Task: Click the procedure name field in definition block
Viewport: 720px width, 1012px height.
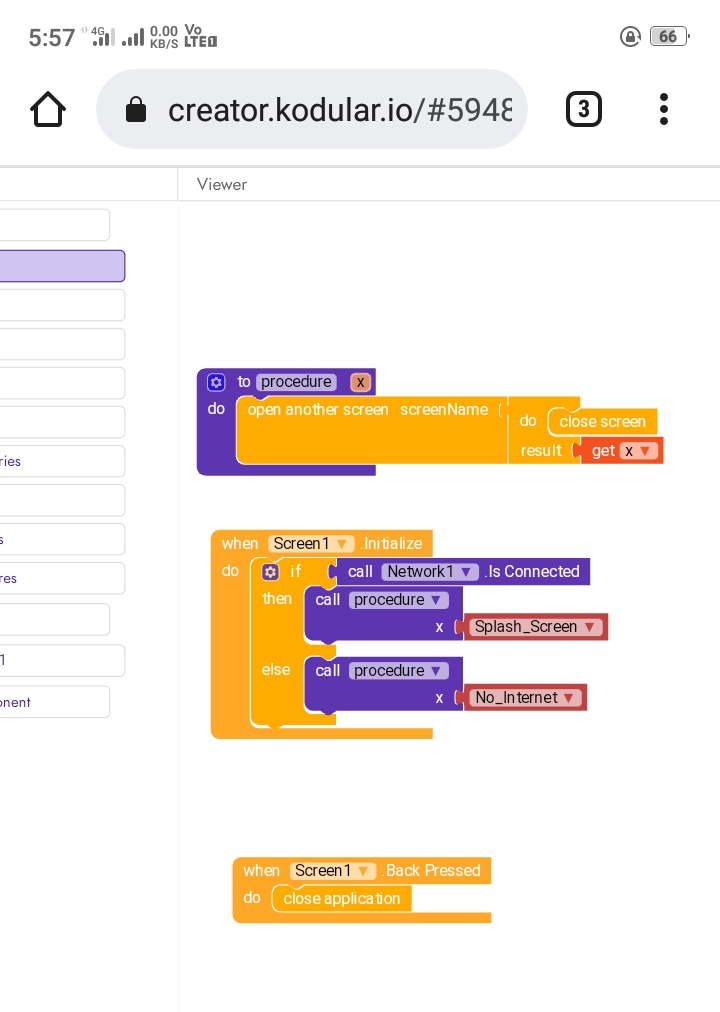Action: click(x=296, y=382)
